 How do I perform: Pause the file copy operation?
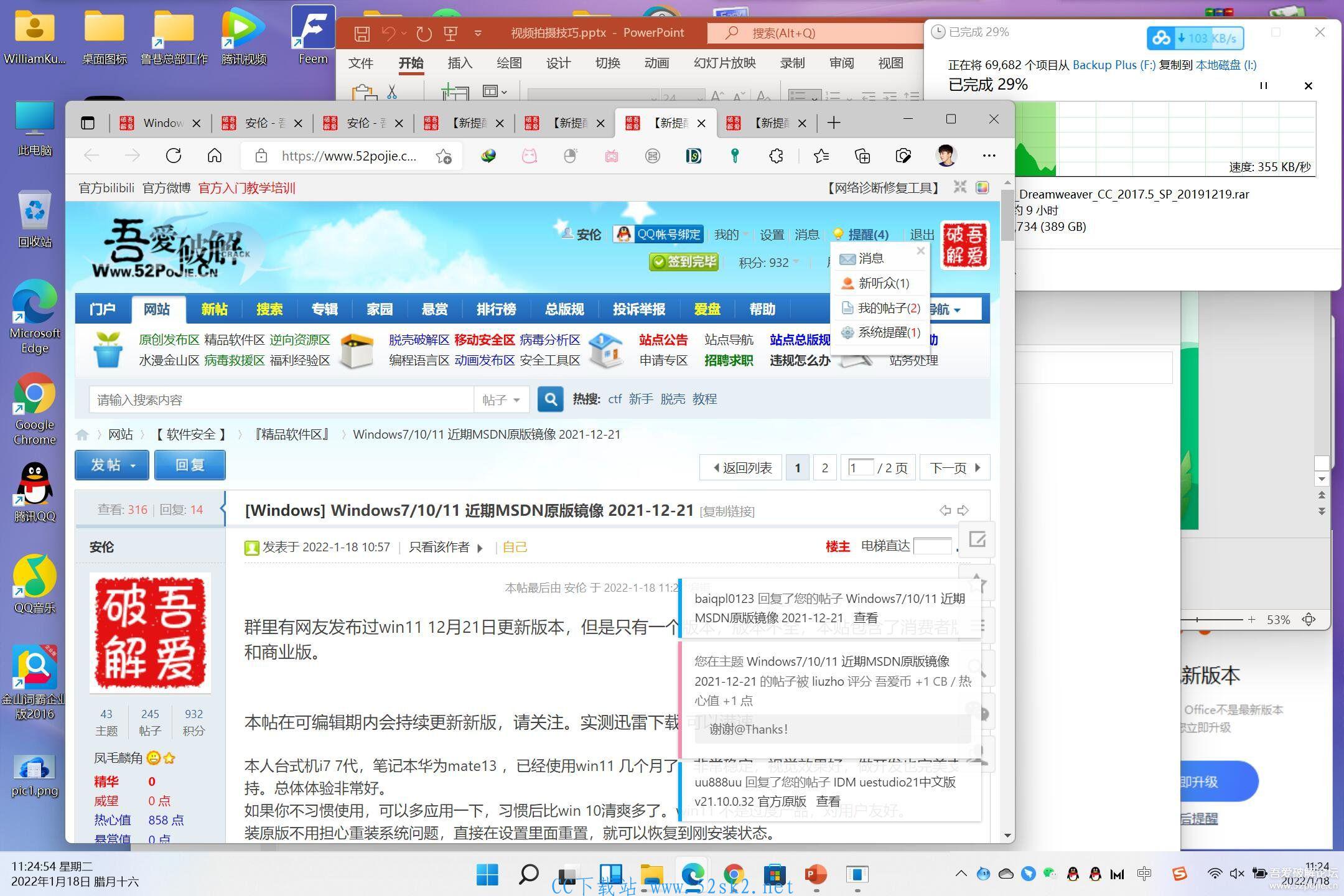pyautogui.click(x=1264, y=85)
